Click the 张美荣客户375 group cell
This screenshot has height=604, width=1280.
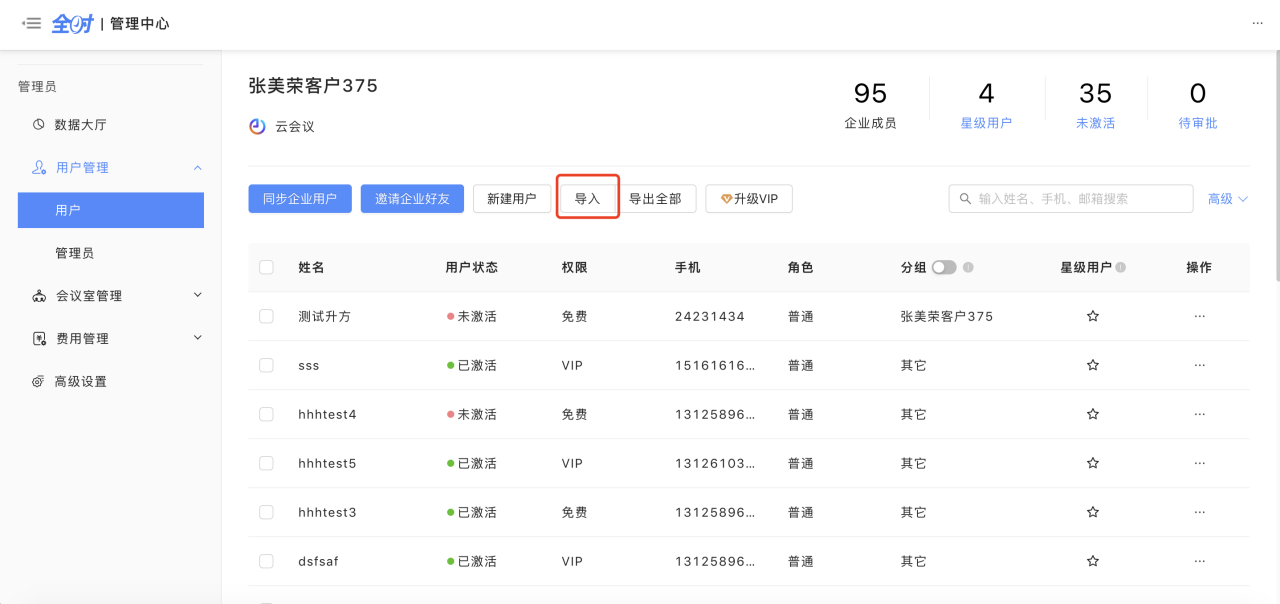[x=947, y=316]
